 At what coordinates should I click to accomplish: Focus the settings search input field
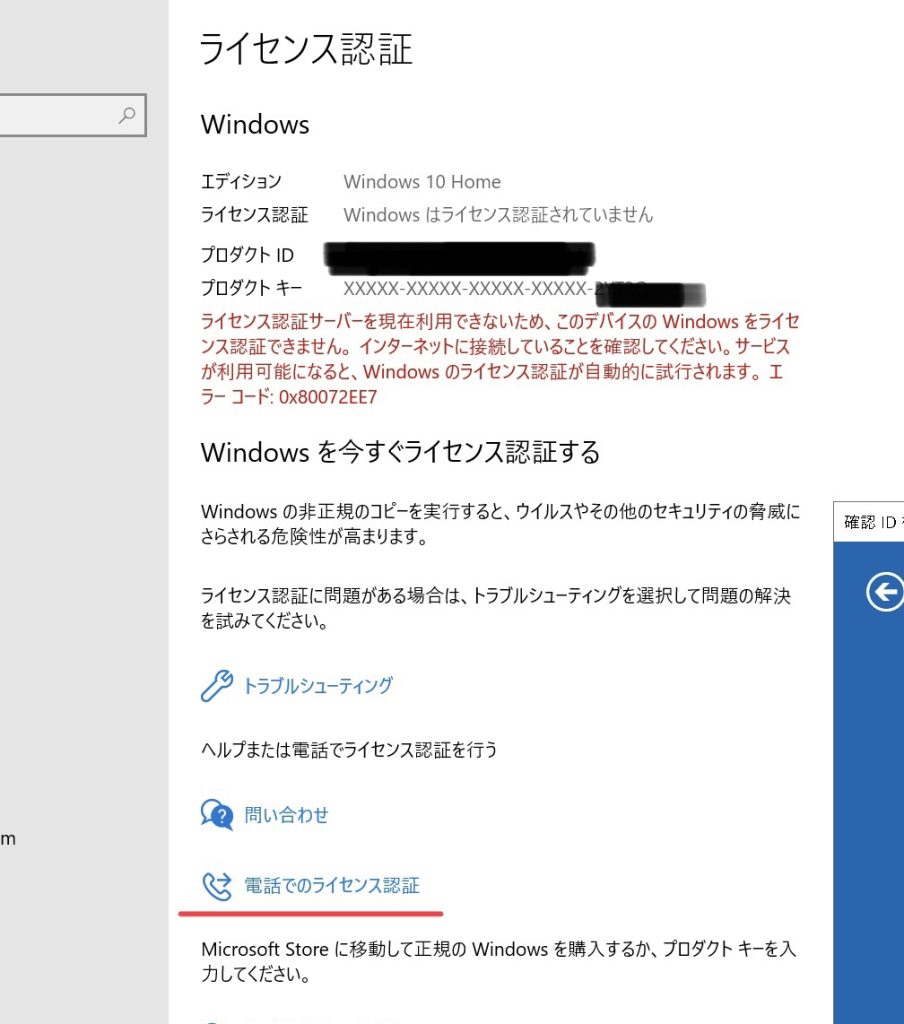pos(72,116)
